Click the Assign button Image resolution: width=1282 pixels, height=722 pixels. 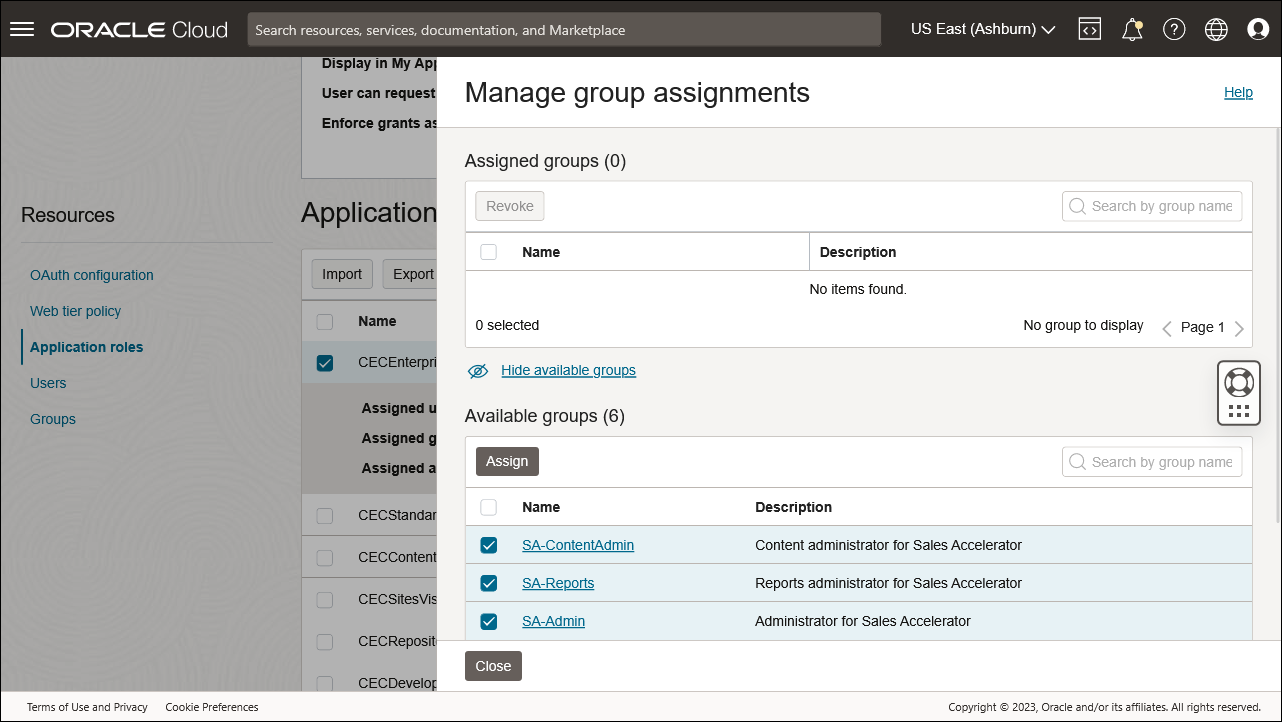coord(507,461)
